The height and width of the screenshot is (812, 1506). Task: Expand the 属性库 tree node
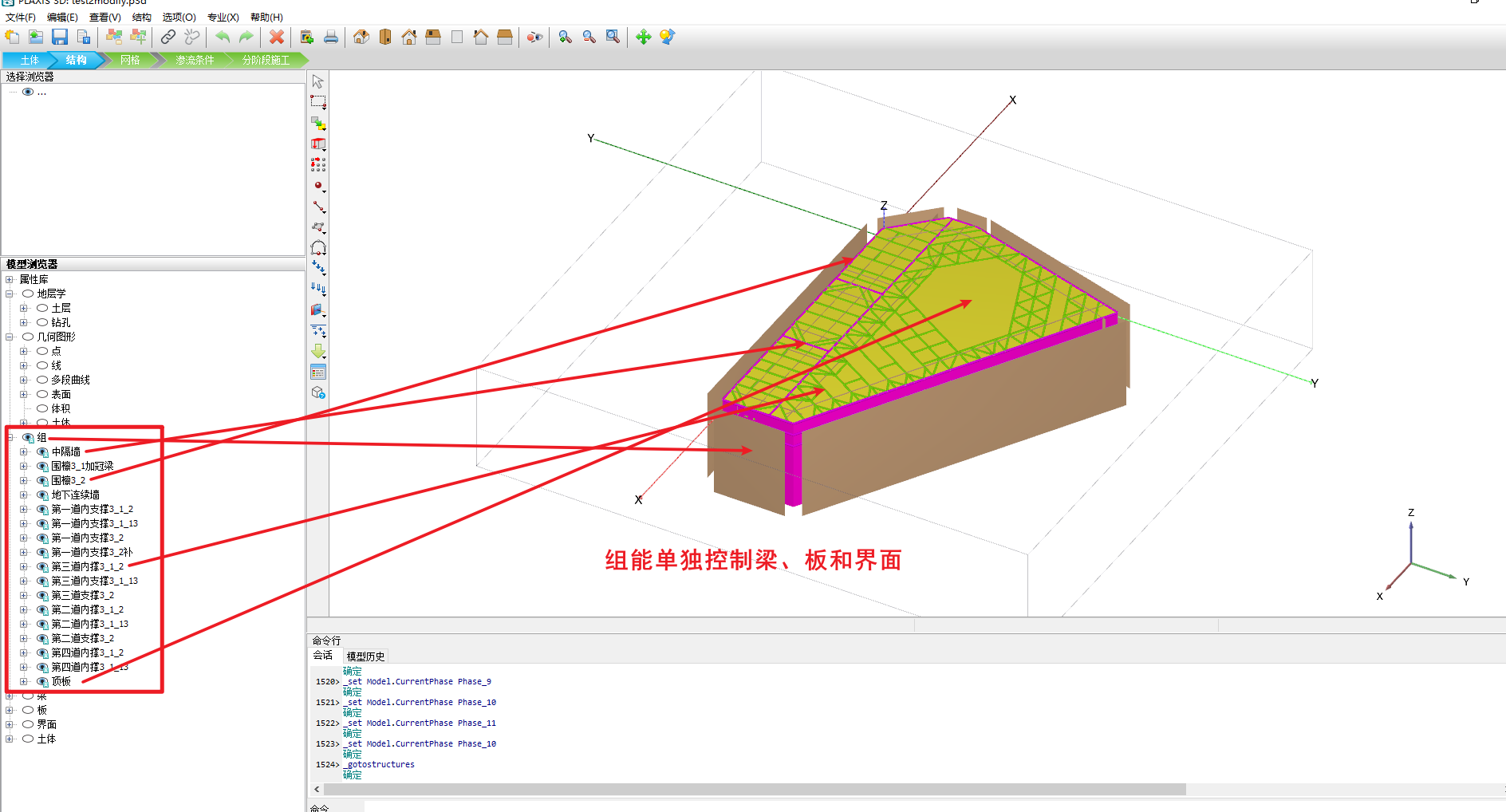coord(10,279)
